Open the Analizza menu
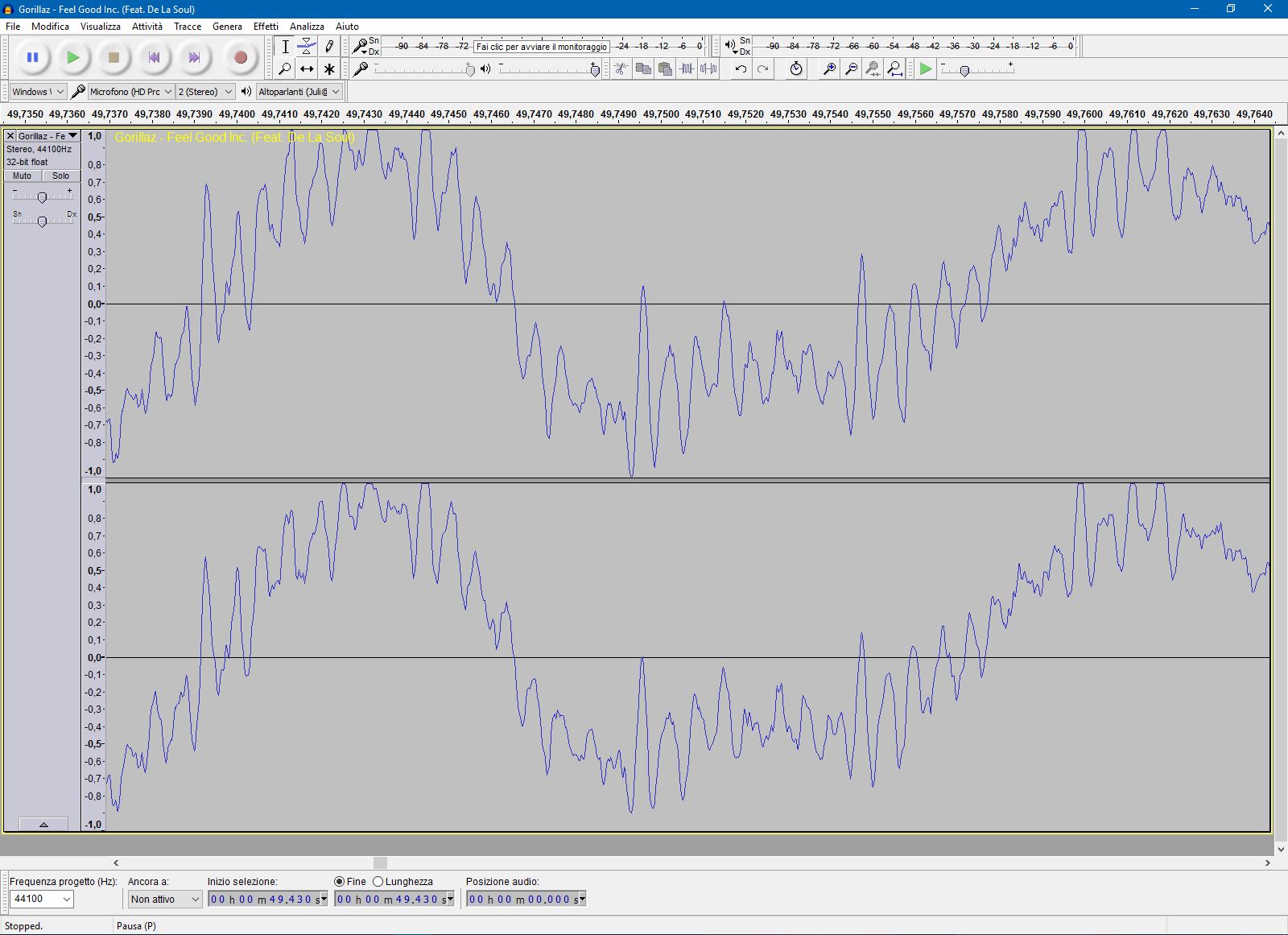 click(307, 27)
